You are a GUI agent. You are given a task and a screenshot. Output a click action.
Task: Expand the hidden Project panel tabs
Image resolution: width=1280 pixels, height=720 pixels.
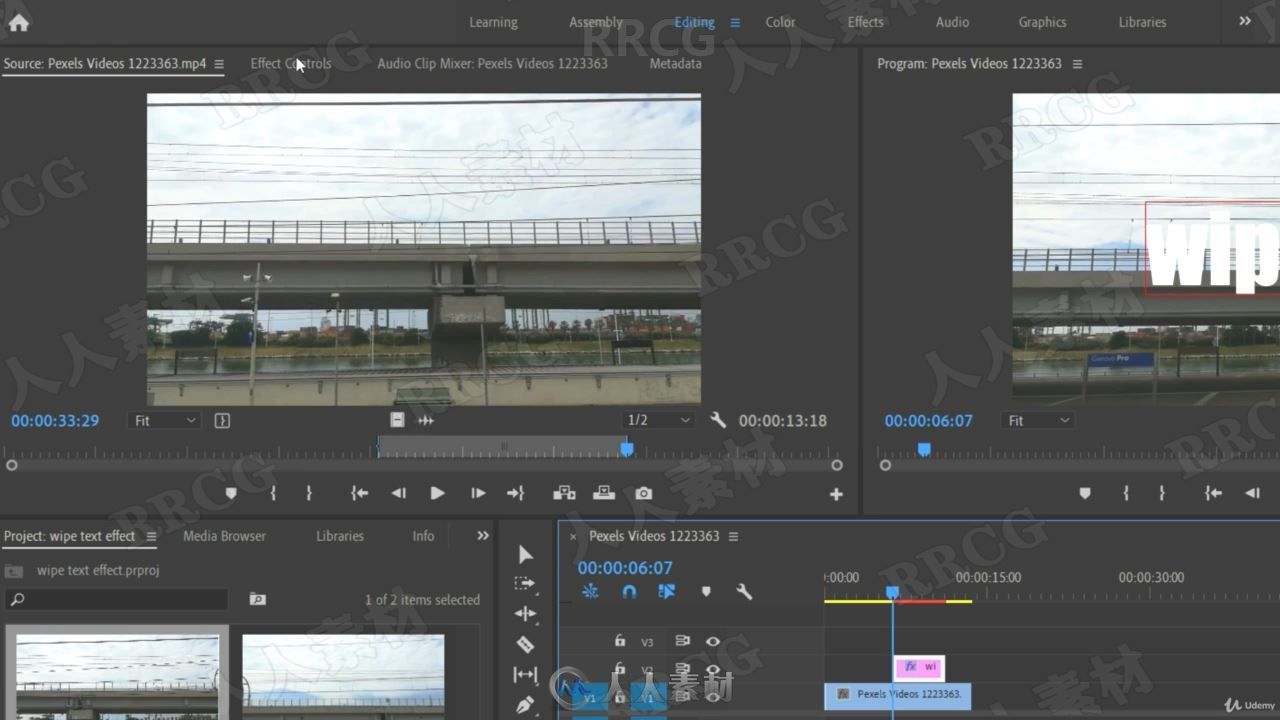(483, 536)
